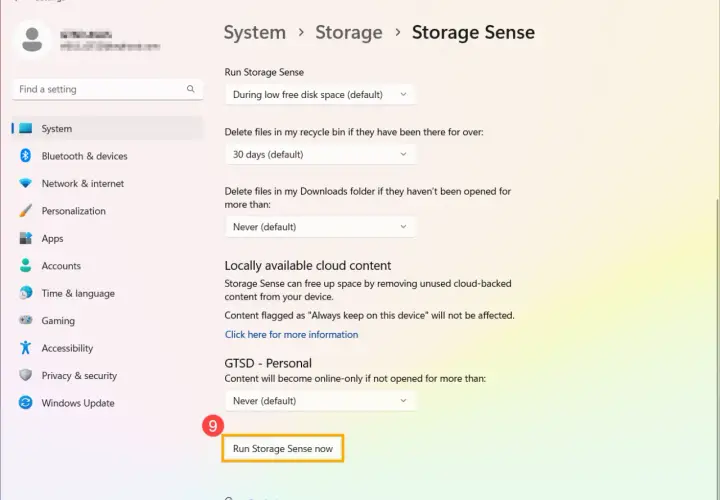Focus the Find a setting search box
This screenshot has width=720, height=500.
coord(107,89)
